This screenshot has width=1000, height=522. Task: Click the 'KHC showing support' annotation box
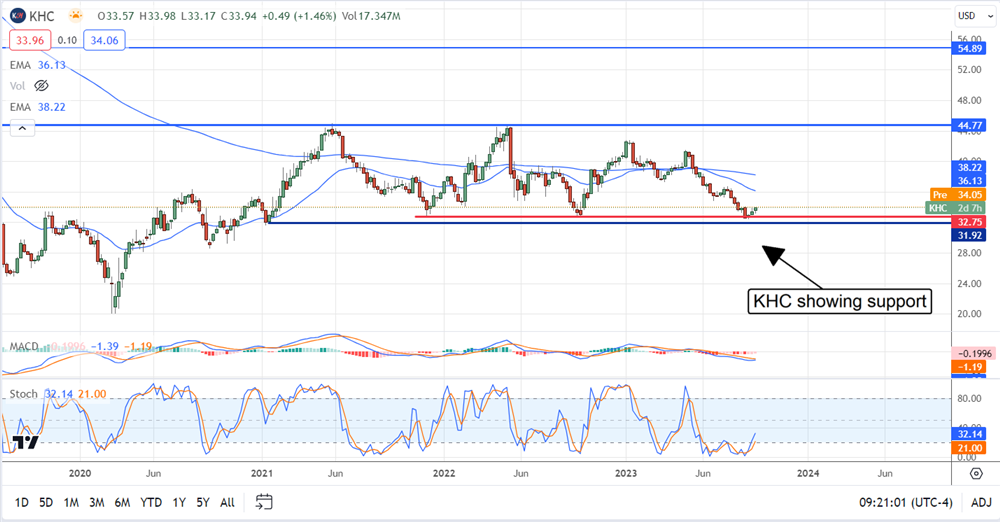tap(841, 302)
